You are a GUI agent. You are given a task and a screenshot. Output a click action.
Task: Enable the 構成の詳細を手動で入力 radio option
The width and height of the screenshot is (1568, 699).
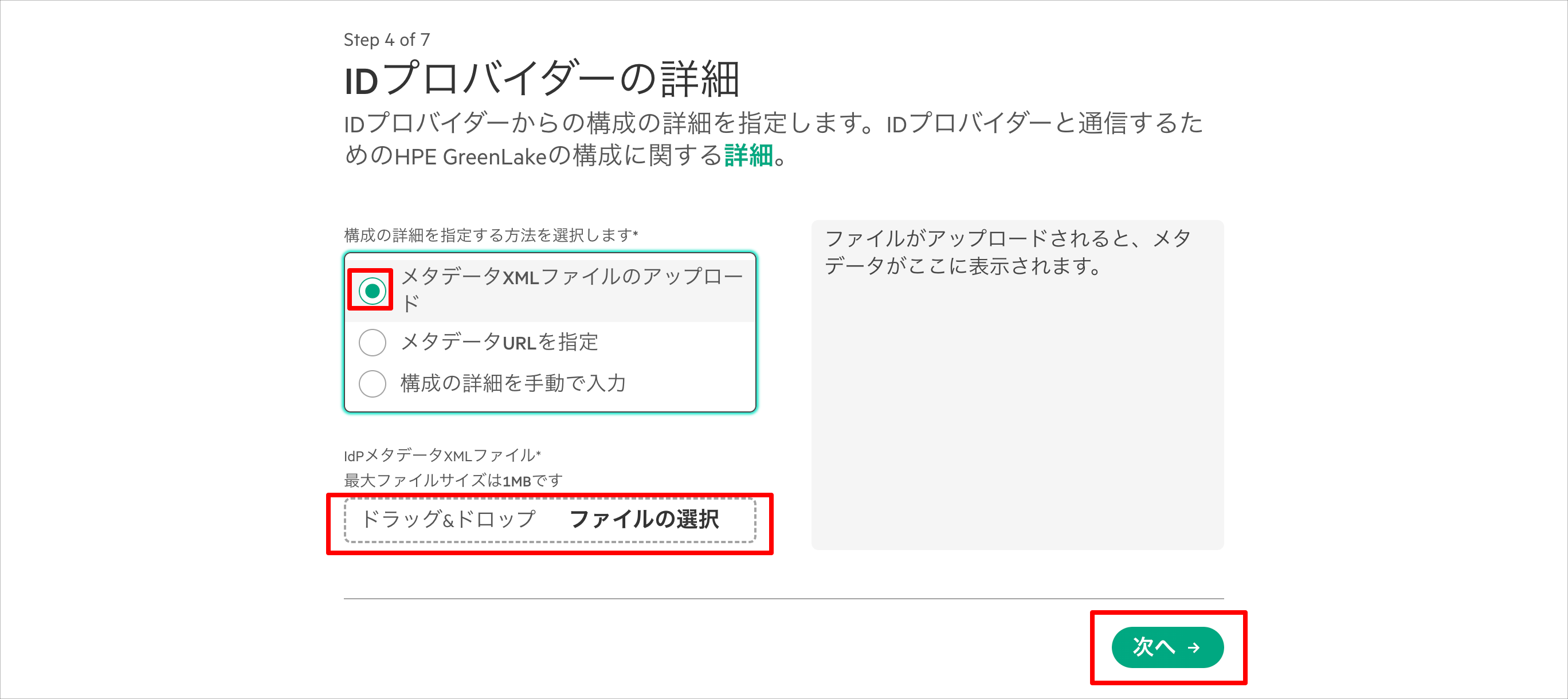[372, 384]
